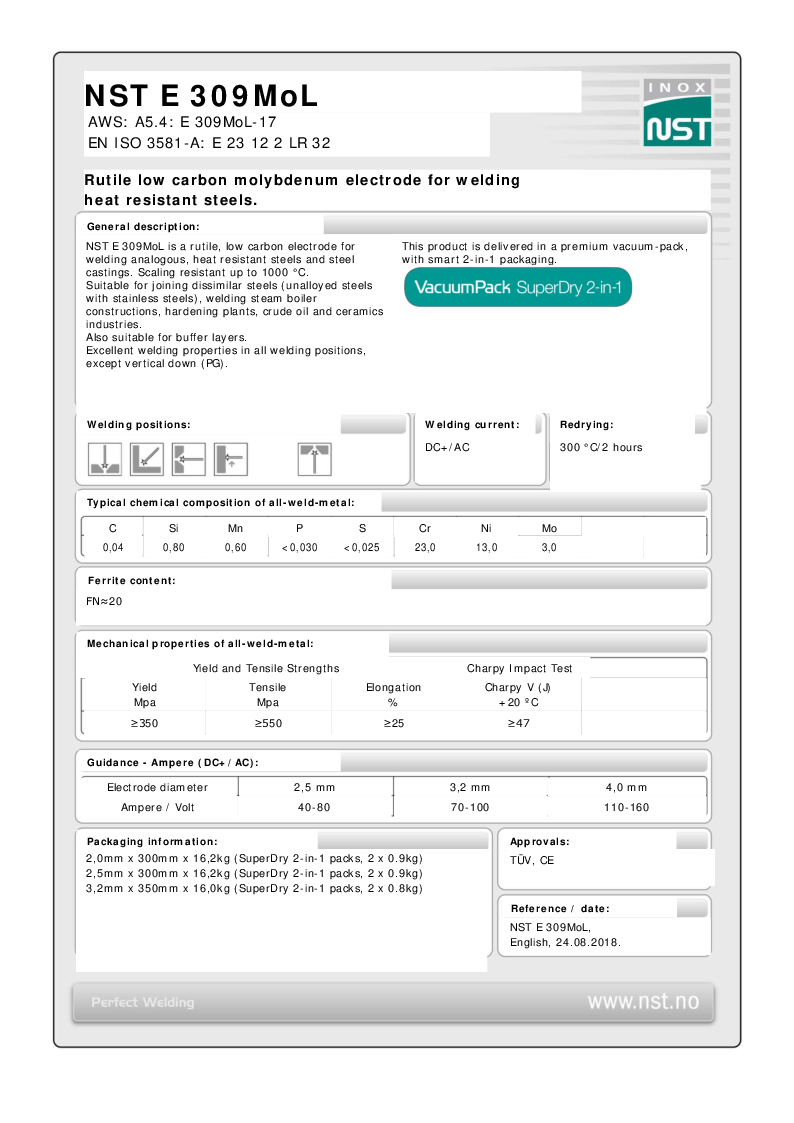Select the AWS: A5.4: E 309MoL-17 line
Screen dimensions: 794x1123
pyautogui.click(x=182, y=122)
